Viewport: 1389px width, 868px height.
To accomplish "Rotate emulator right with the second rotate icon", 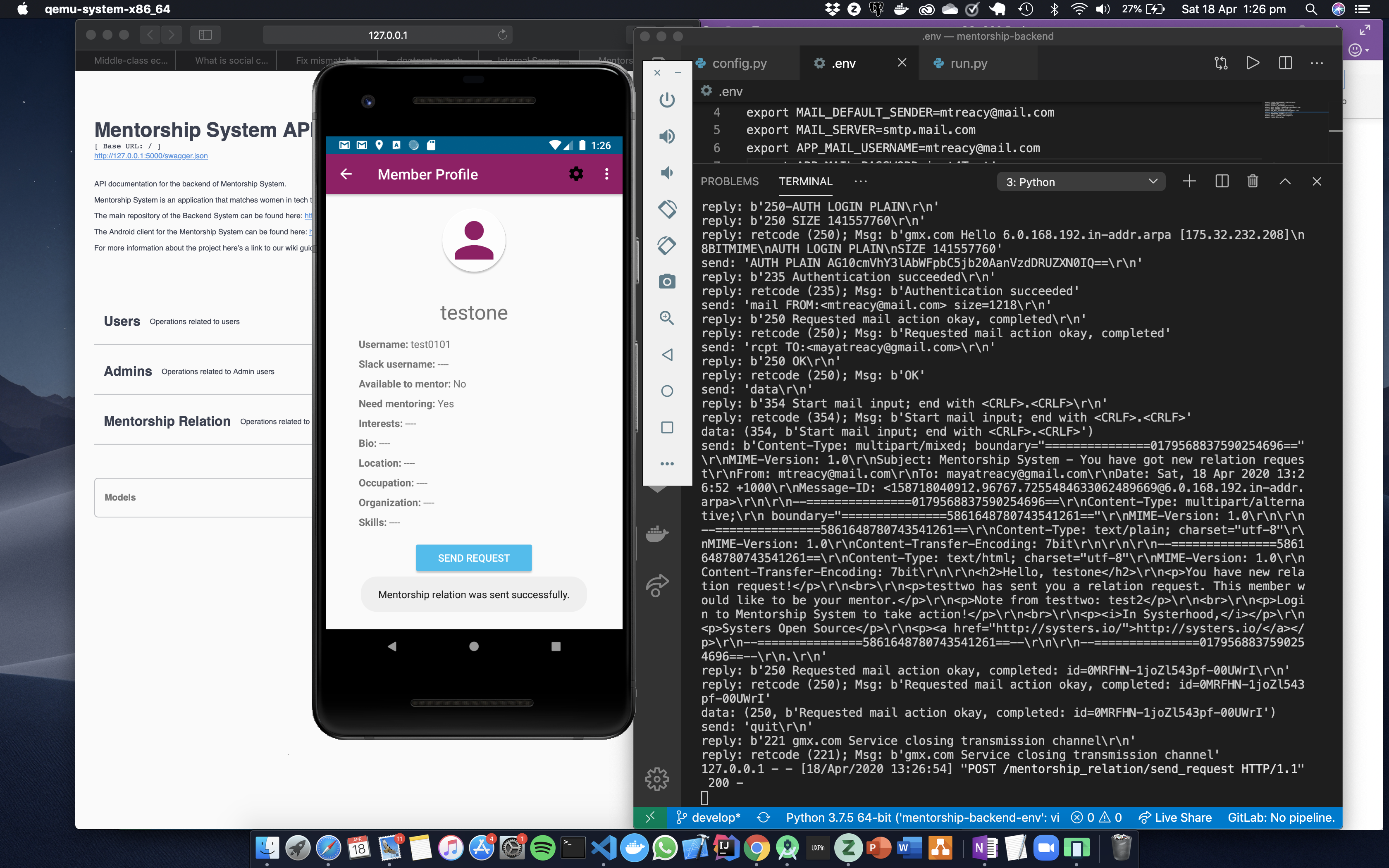I will (x=667, y=245).
